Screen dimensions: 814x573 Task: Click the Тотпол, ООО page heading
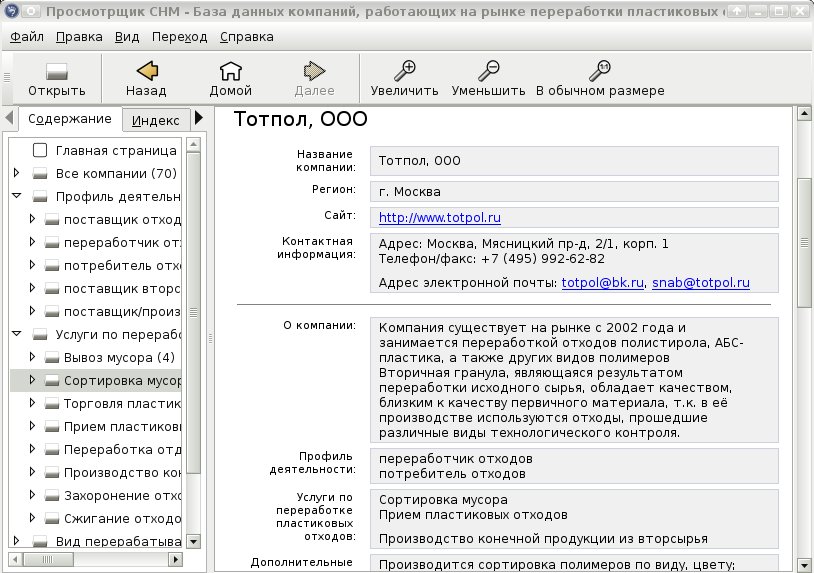tap(301, 119)
